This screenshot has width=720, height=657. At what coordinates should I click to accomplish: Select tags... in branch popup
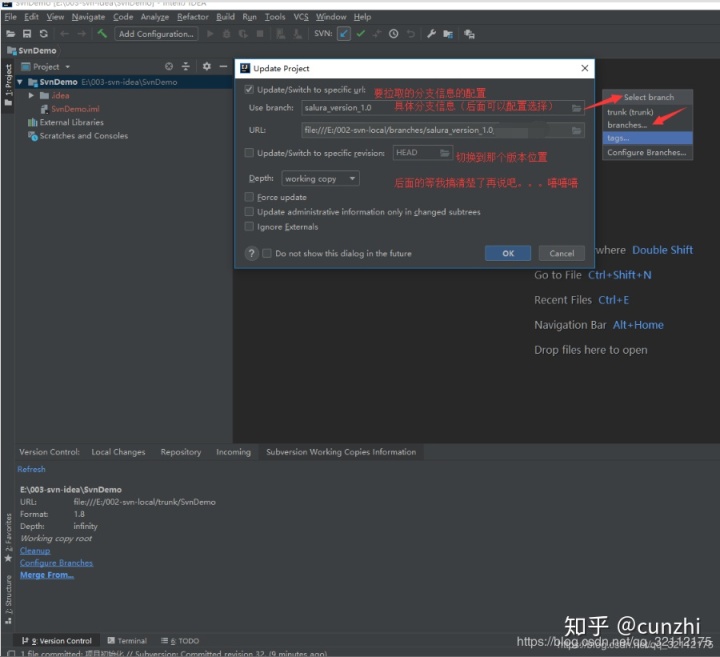tap(647, 138)
